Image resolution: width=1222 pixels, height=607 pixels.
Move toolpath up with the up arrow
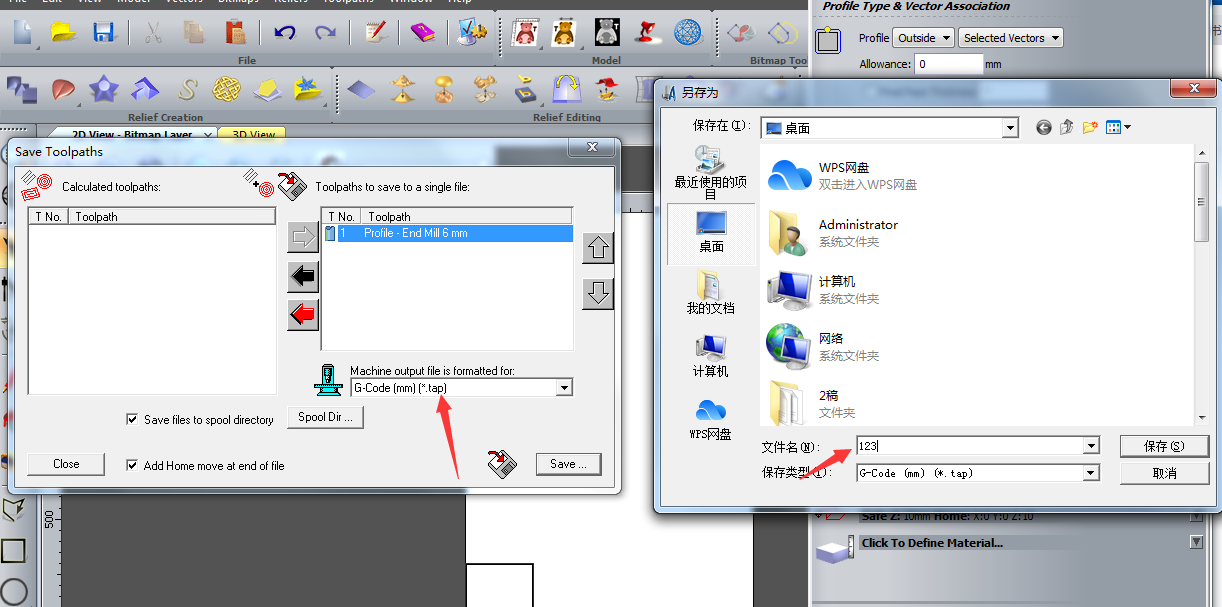(x=598, y=248)
